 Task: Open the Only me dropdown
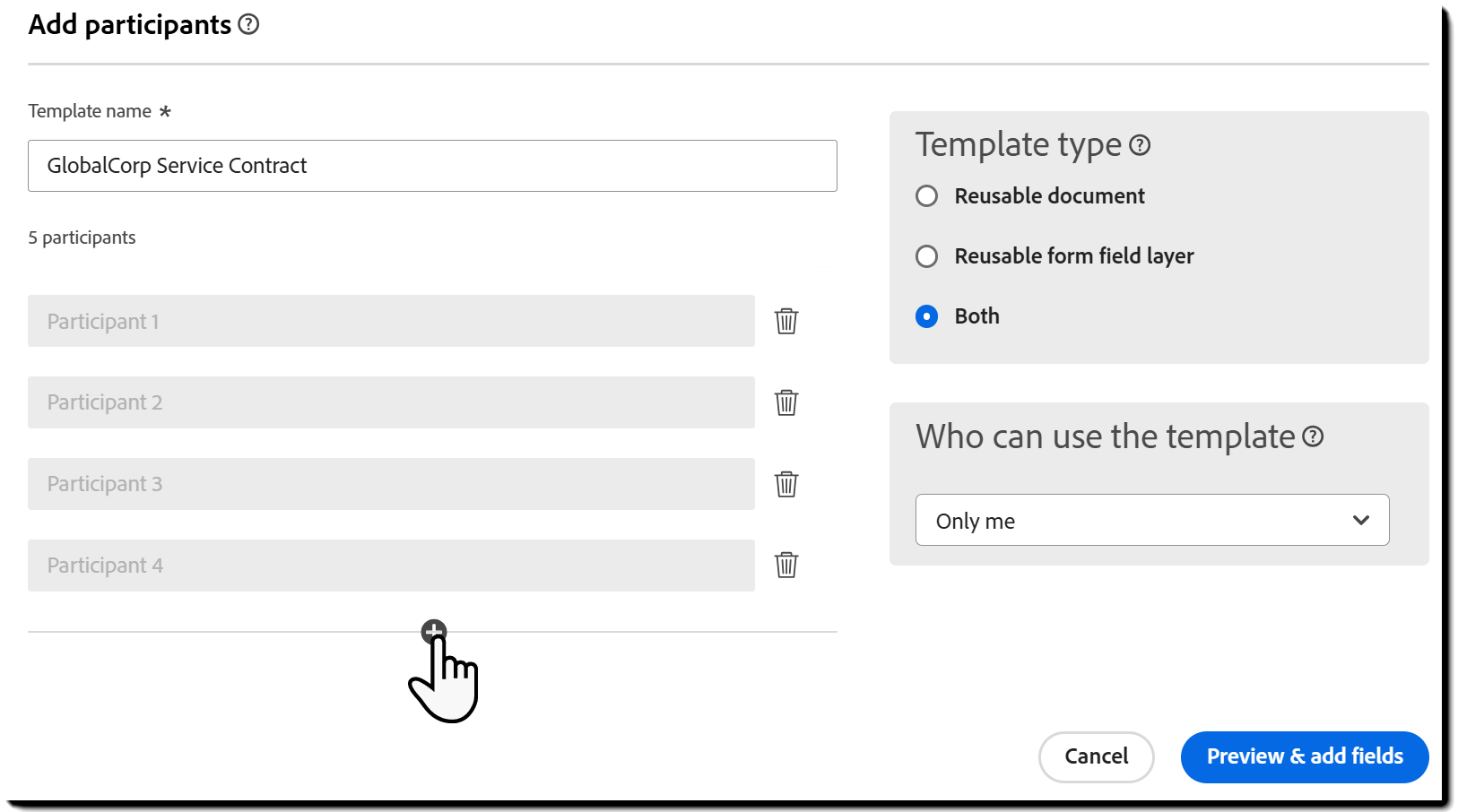tap(1151, 520)
